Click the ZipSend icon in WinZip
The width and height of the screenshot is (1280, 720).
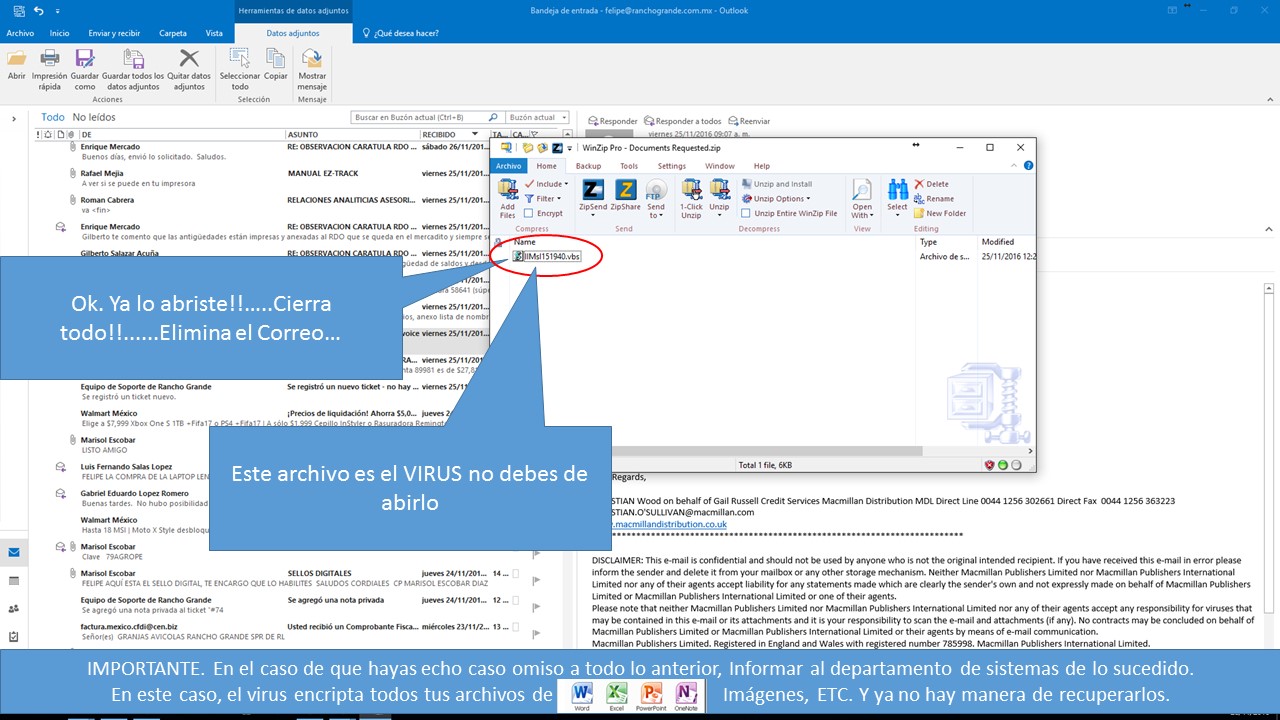point(593,190)
